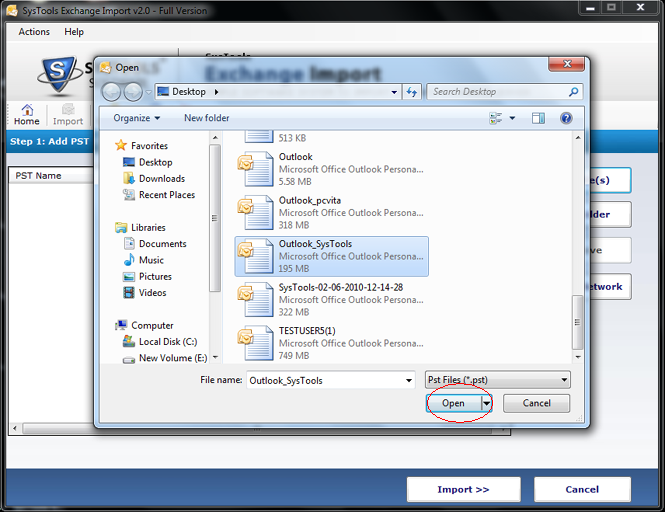Viewport: 665px width, 512px height.
Task: Click the Back navigation arrow in Open dialog
Action: (111, 92)
